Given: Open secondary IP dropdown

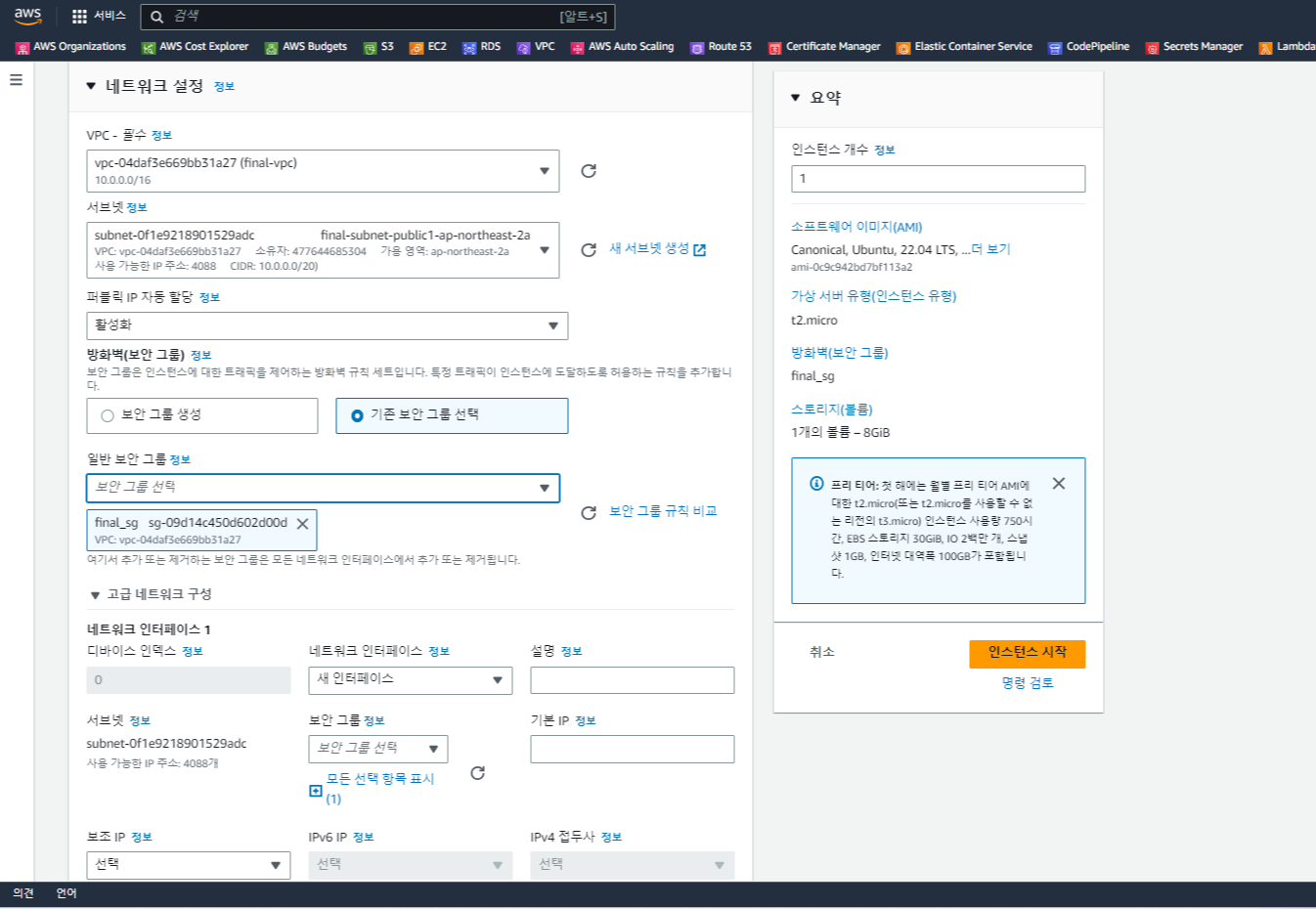Looking at the screenshot, I should 189,865.
